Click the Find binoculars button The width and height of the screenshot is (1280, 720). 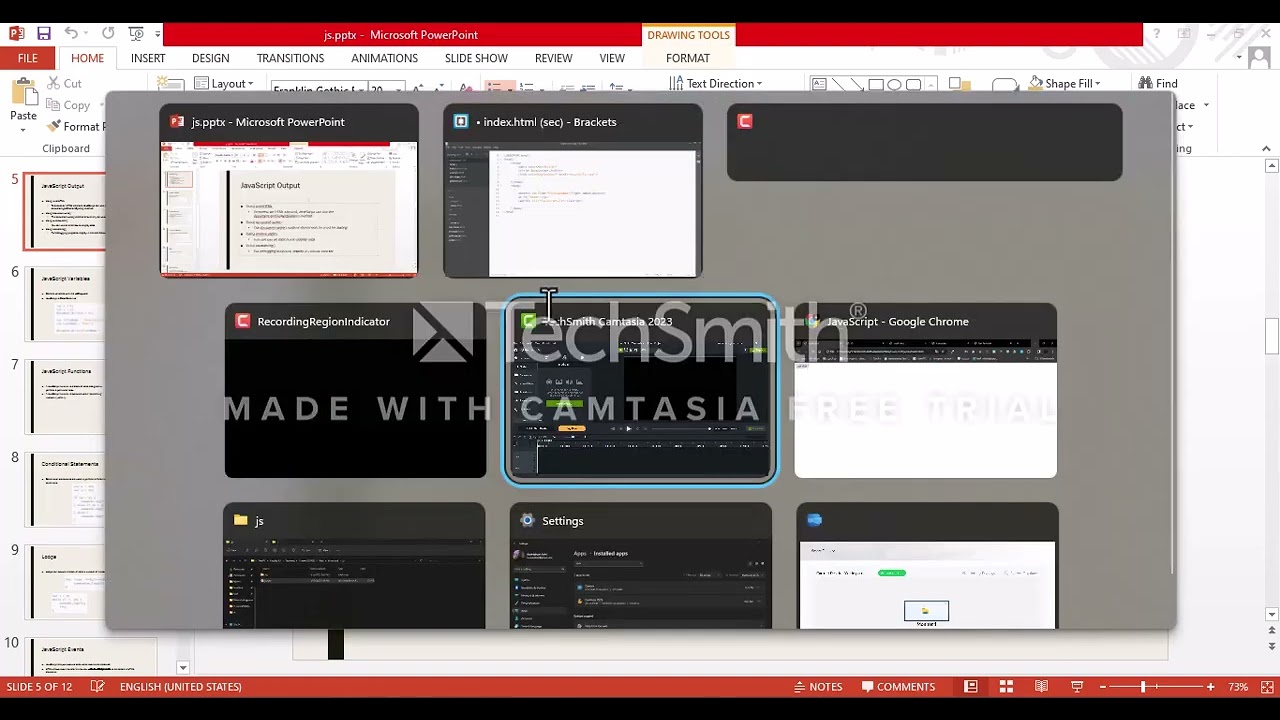tap(1158, 83)
